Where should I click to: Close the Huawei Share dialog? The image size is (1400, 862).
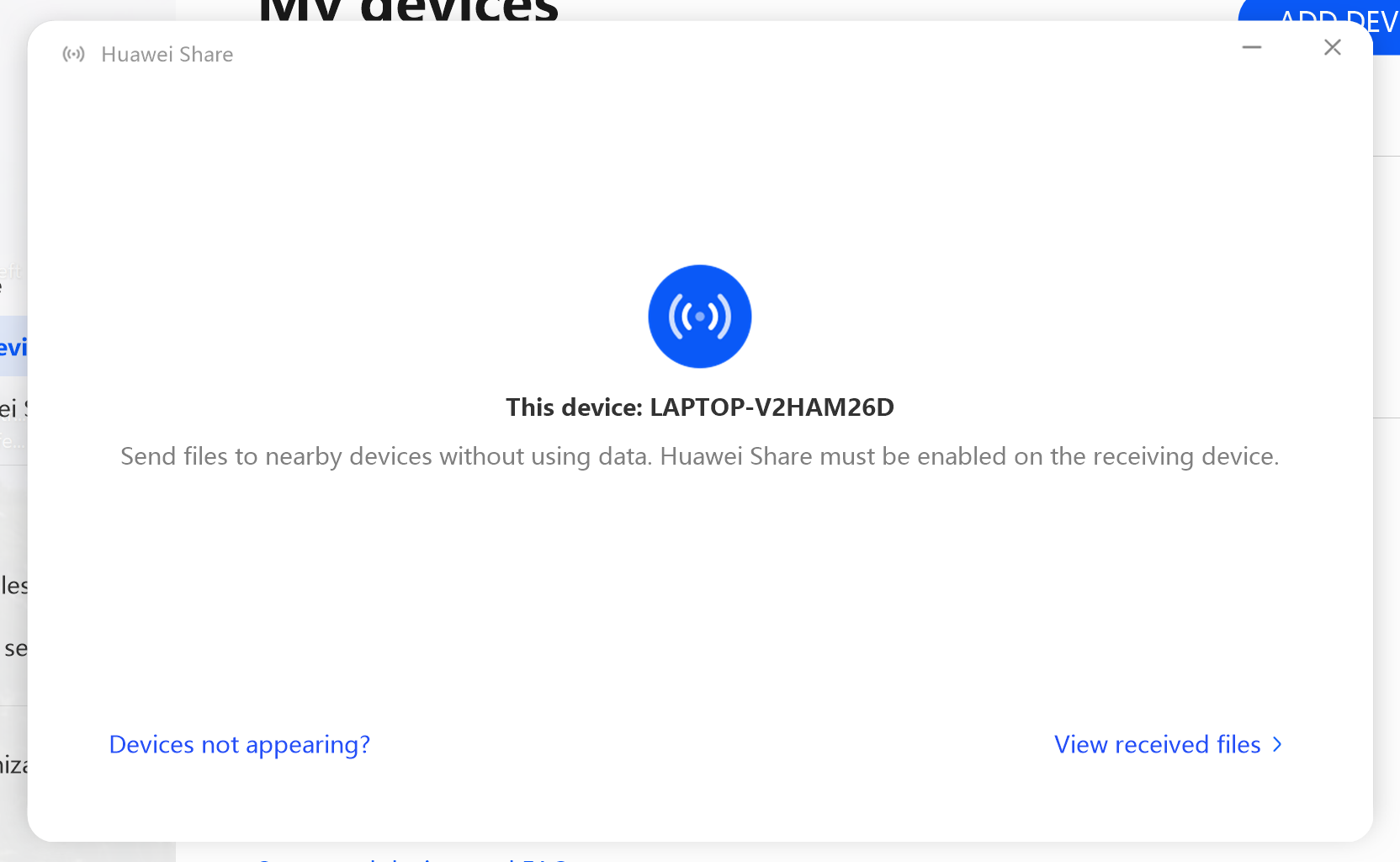(1332, 47)
